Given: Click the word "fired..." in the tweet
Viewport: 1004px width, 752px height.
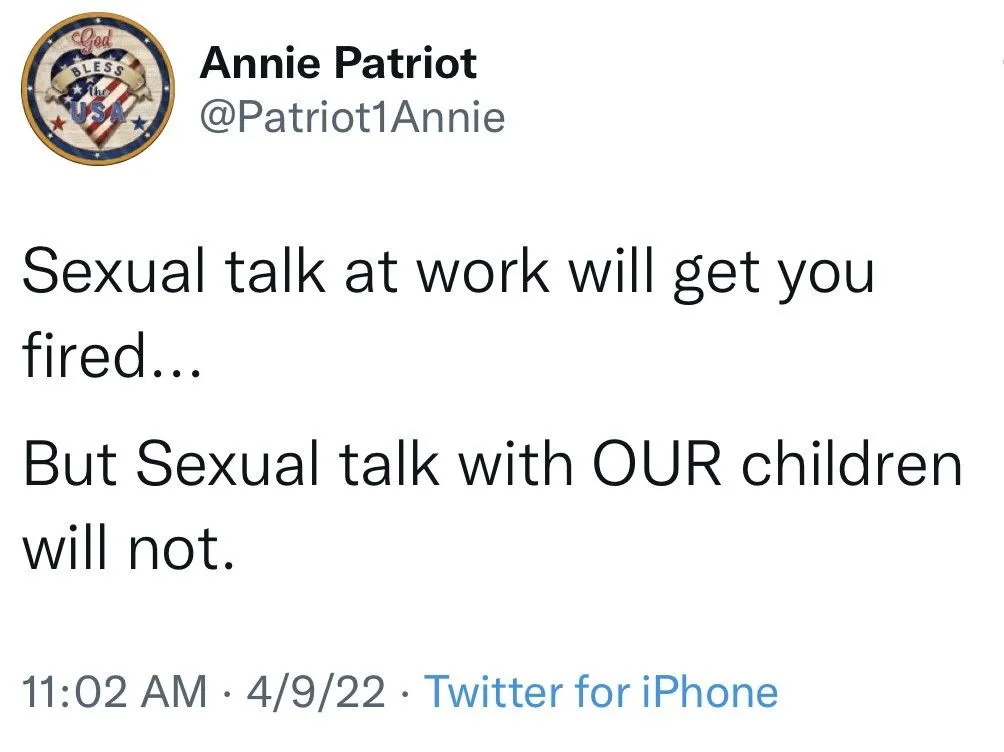Looking at the screenshot, I should (x=111, y=357).
